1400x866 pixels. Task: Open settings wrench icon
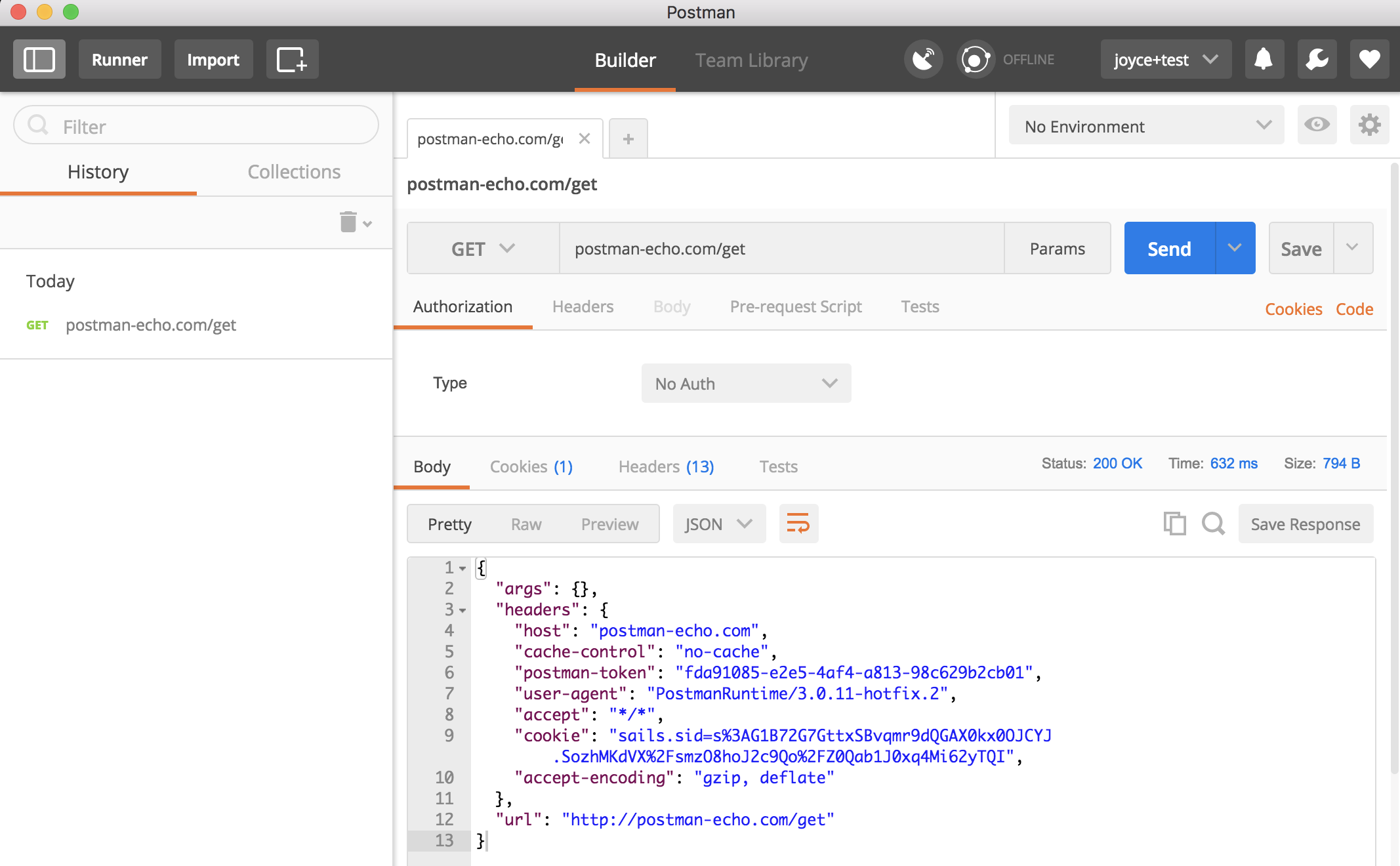tap(1317, 59)
